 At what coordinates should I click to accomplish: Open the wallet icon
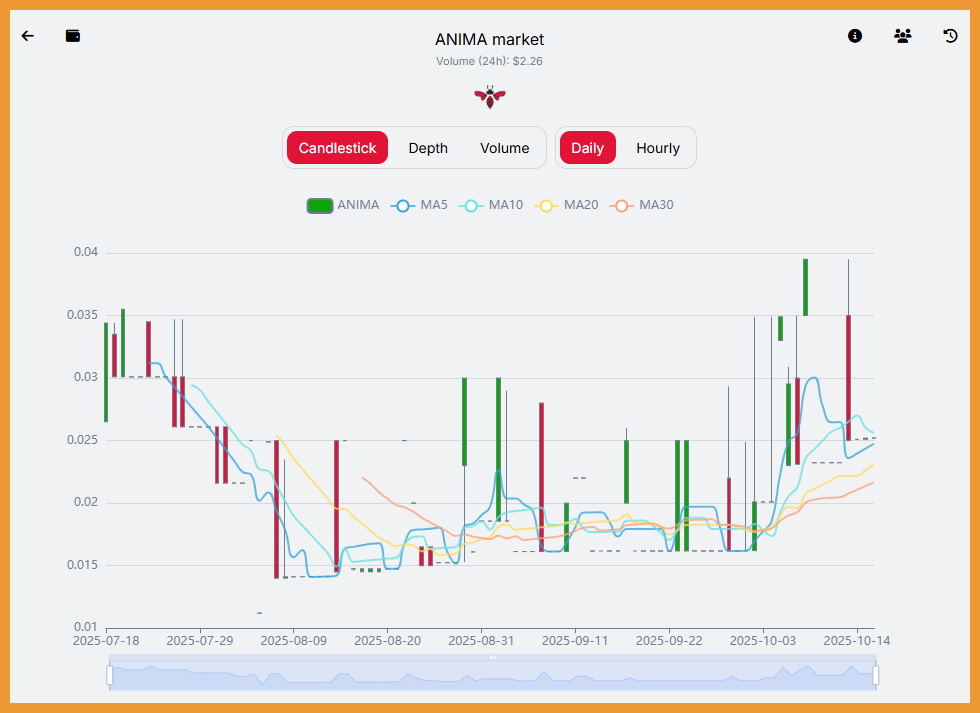[x=73, y=36]
